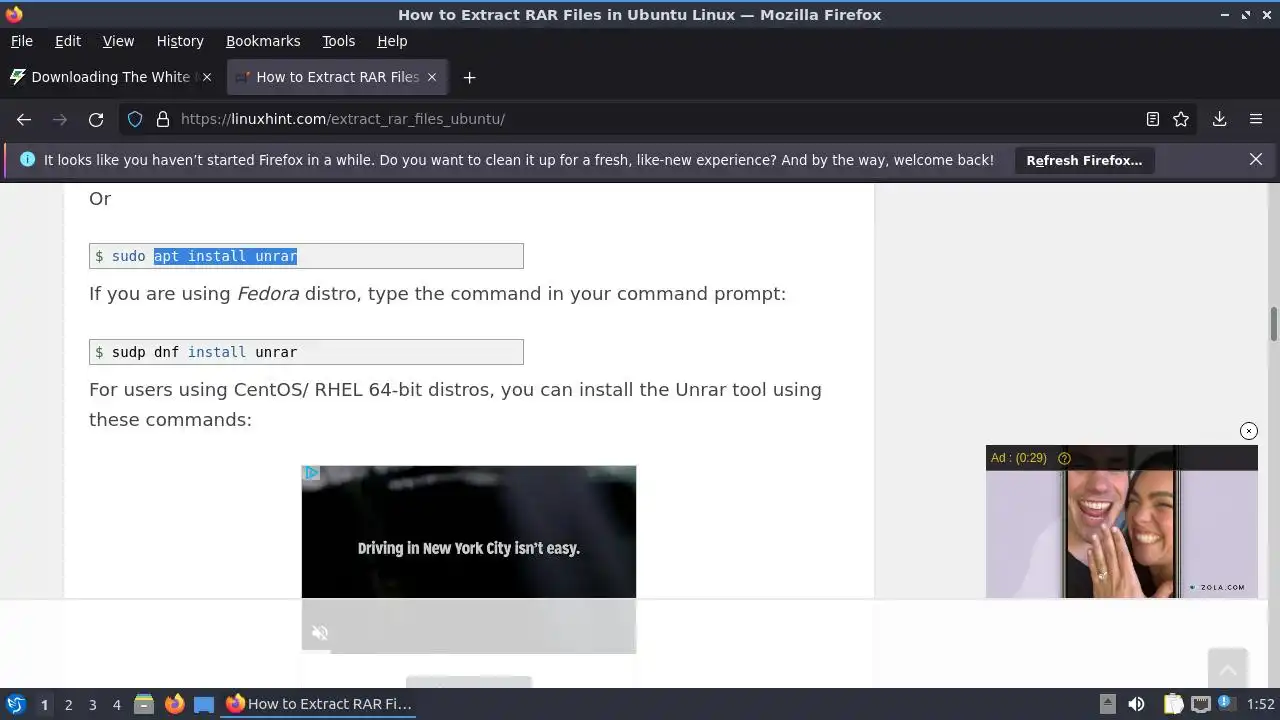
Task: Open the View menu
Action: point(118,41)
